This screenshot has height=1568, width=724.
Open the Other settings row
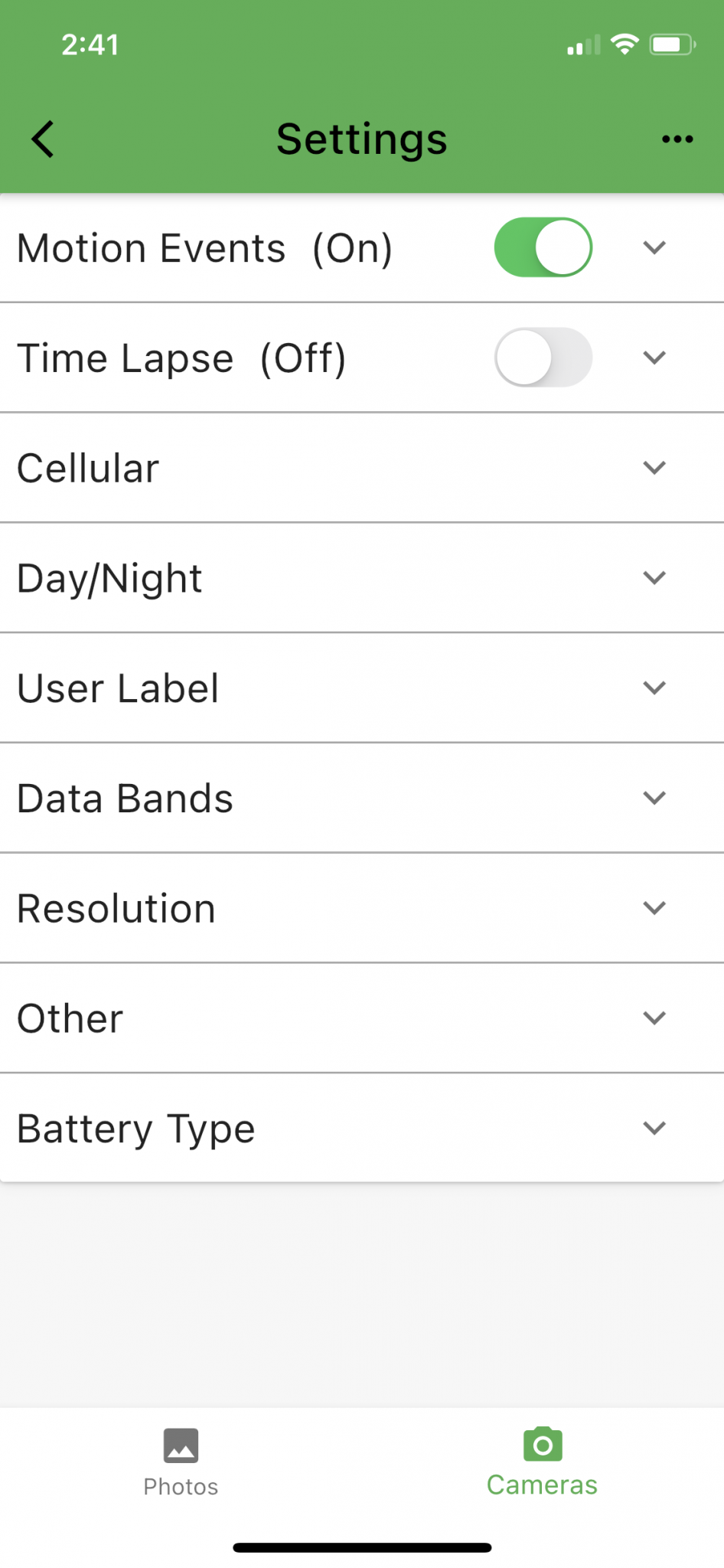pos(362,1018)
